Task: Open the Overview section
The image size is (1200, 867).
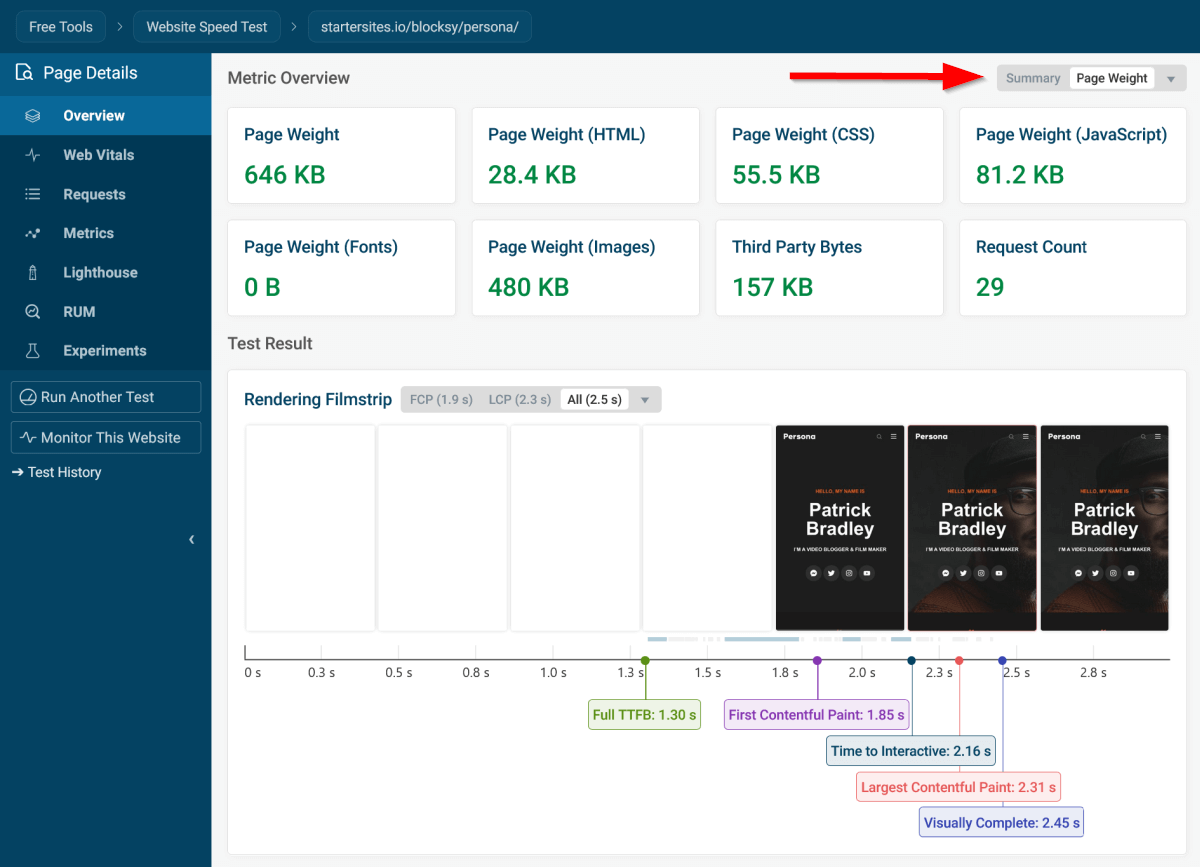Action: pos(105,116)
